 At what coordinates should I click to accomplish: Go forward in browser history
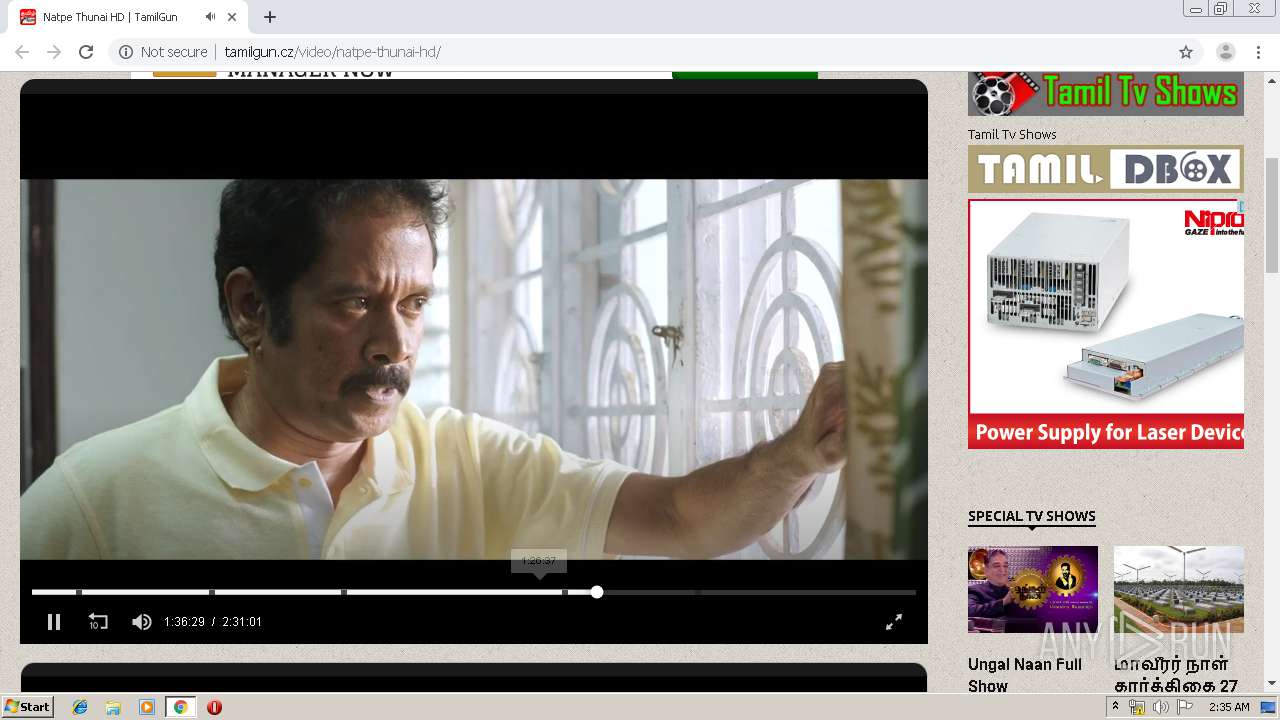[54, 52]
